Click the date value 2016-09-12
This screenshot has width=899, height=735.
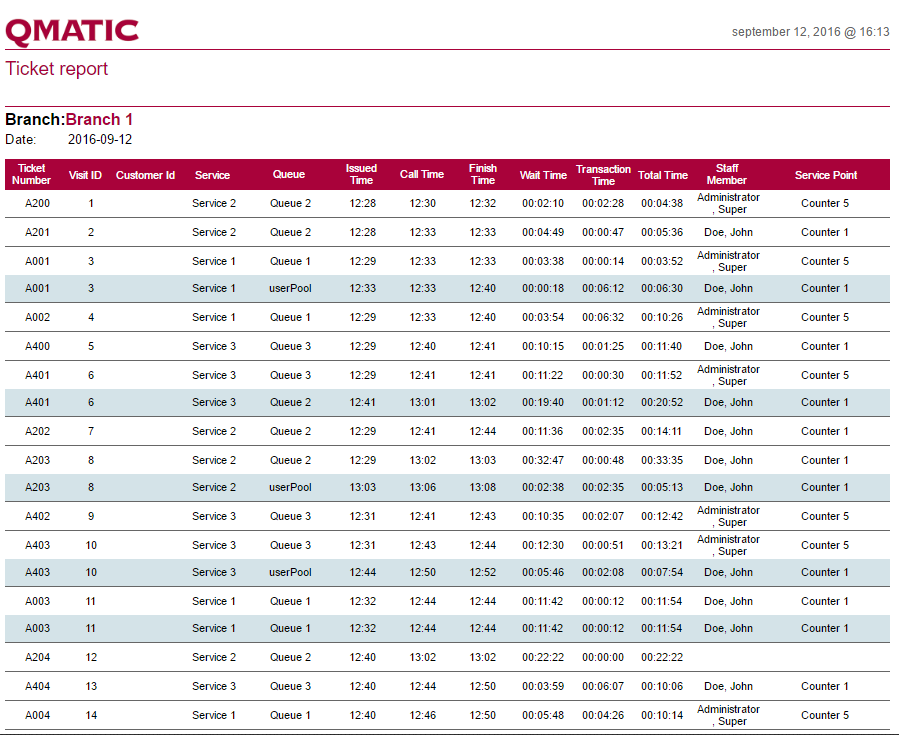point(100,140)
